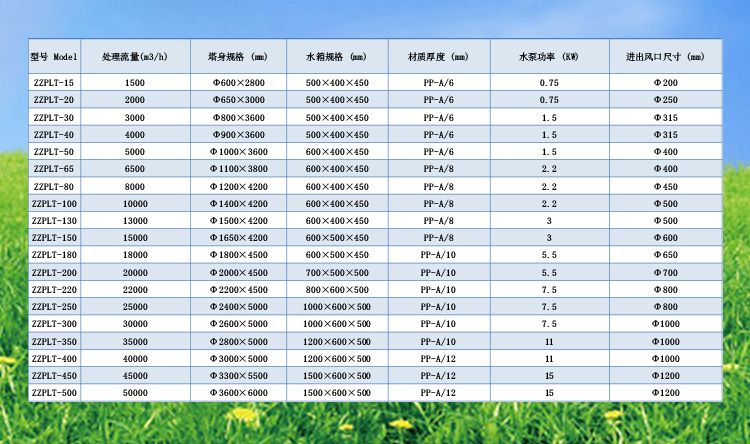Click flow value 50000
This screenshot has height=444, width=750.
135,393
